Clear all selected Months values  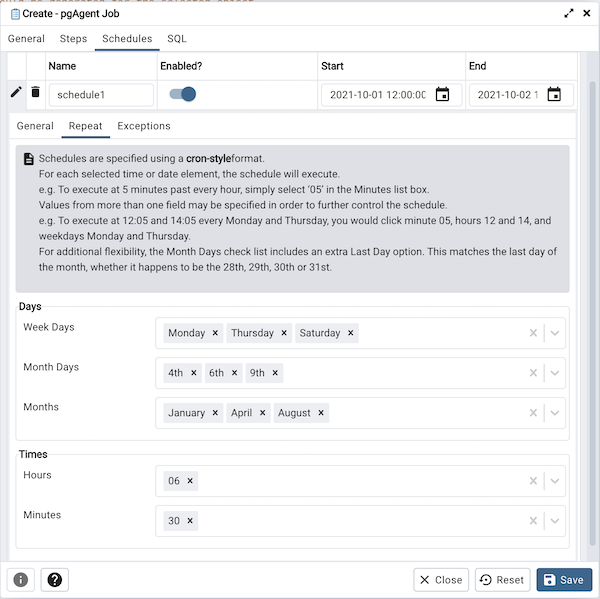coord(533,413)
